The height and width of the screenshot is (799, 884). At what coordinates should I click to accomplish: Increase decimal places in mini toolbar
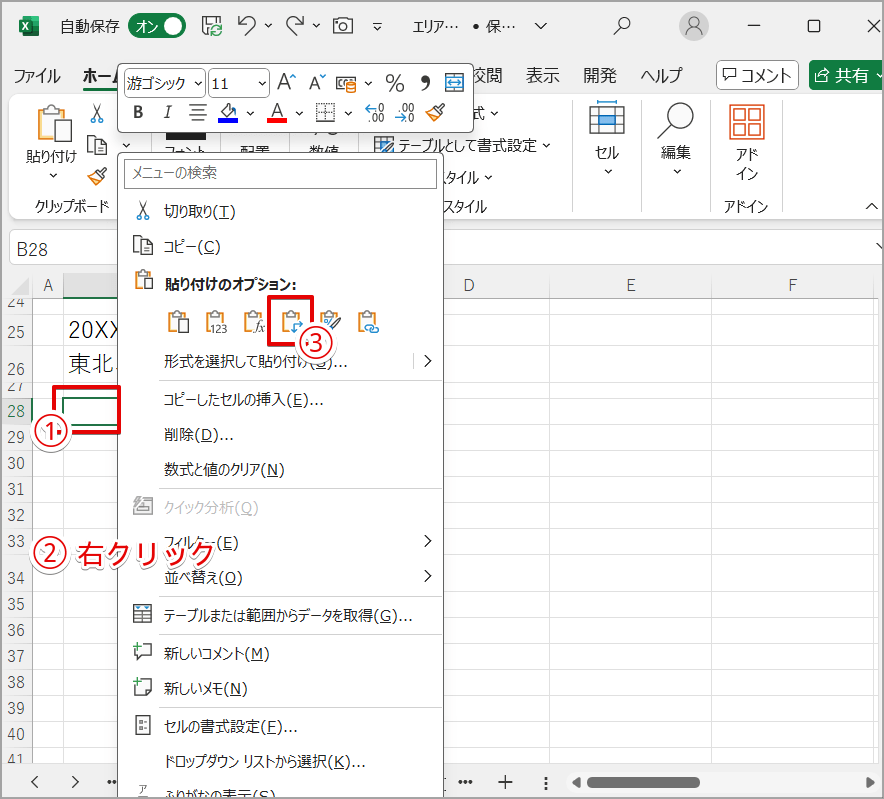coord(374,112)
